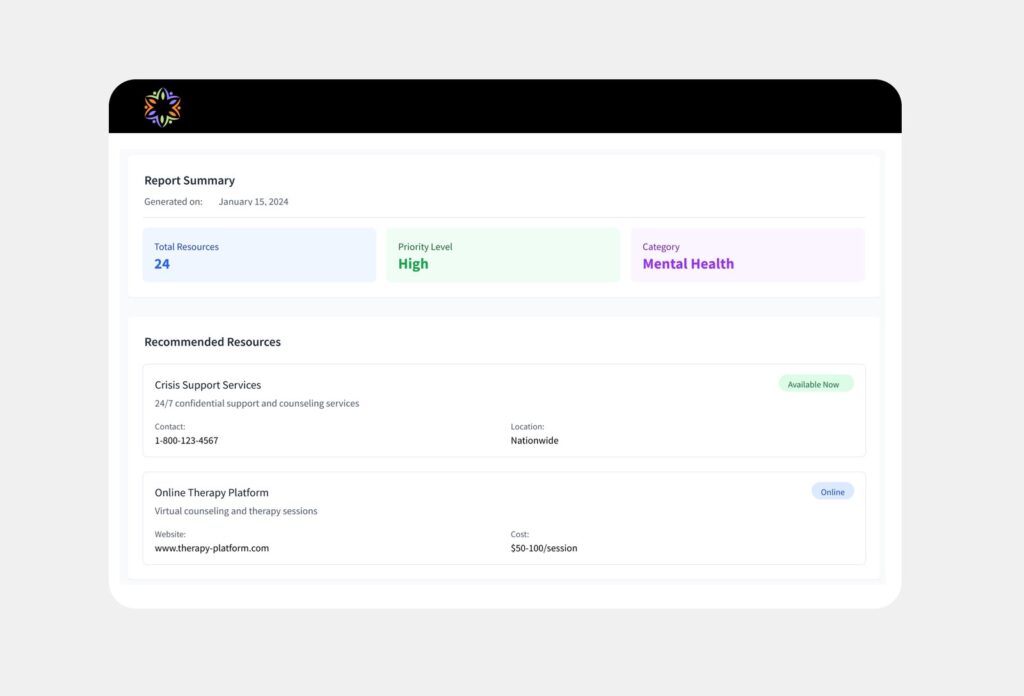
Task: Click the green High priority text
Action: tap(413, 264)
